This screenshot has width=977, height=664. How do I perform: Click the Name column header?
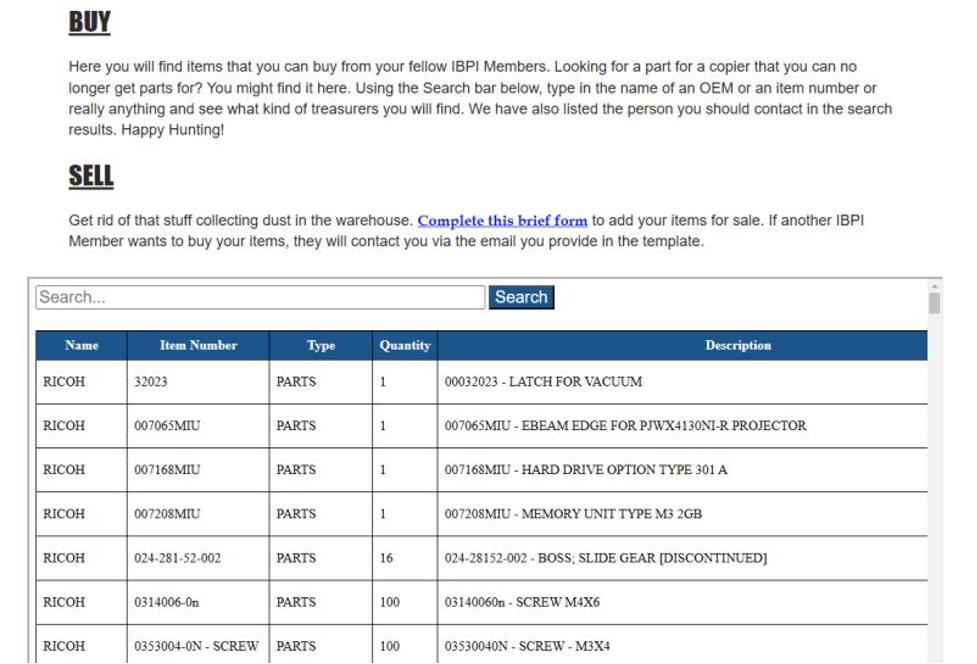pyautogui.click(x=82, y=345)
